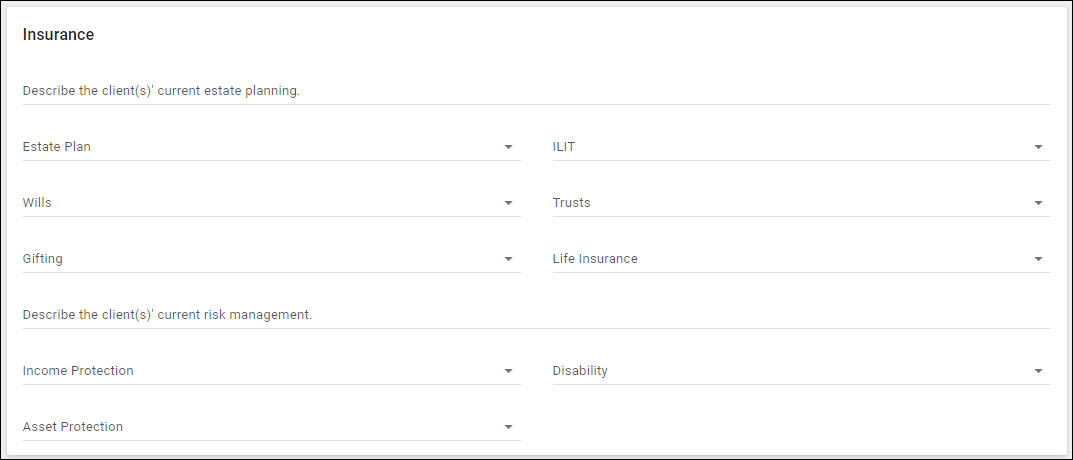
Task: Click the Wills dropdown arrow
Action: [509, 204]
